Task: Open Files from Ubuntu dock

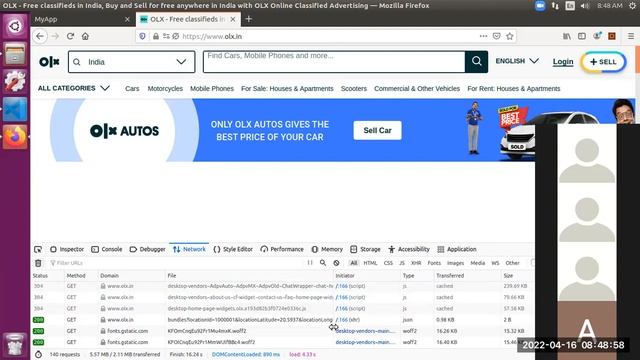Action: [15, 54]
